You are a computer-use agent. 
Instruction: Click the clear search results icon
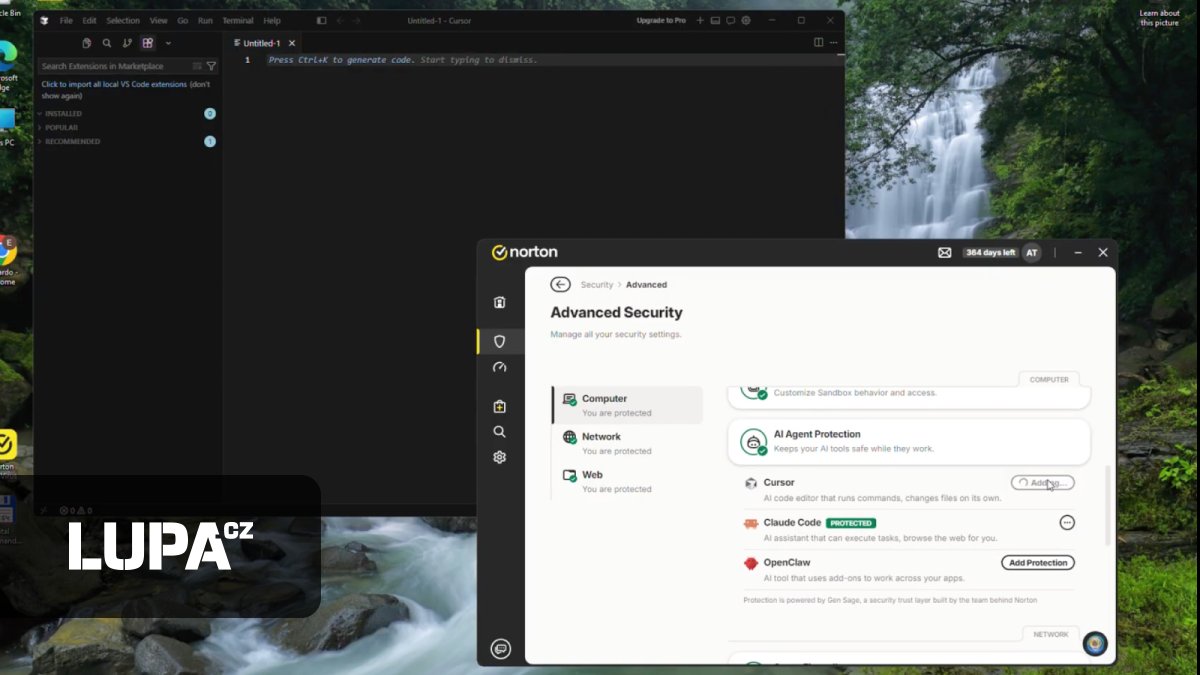(x=197, y=66)
